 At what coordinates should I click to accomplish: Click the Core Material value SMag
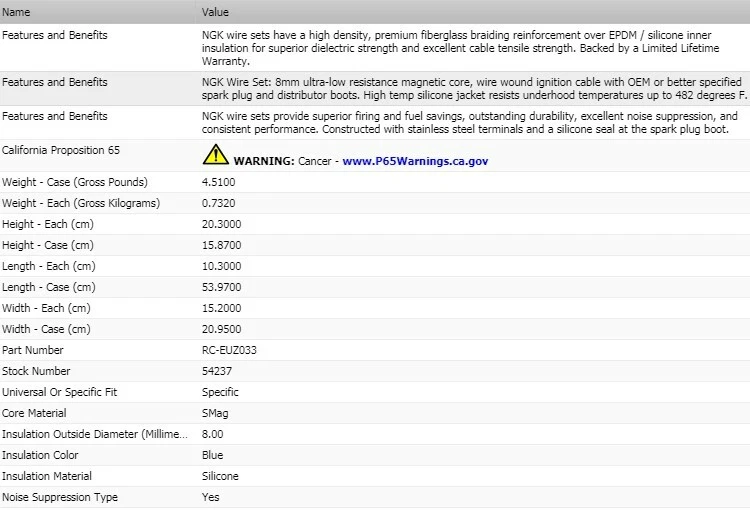[x=215, y=413]
